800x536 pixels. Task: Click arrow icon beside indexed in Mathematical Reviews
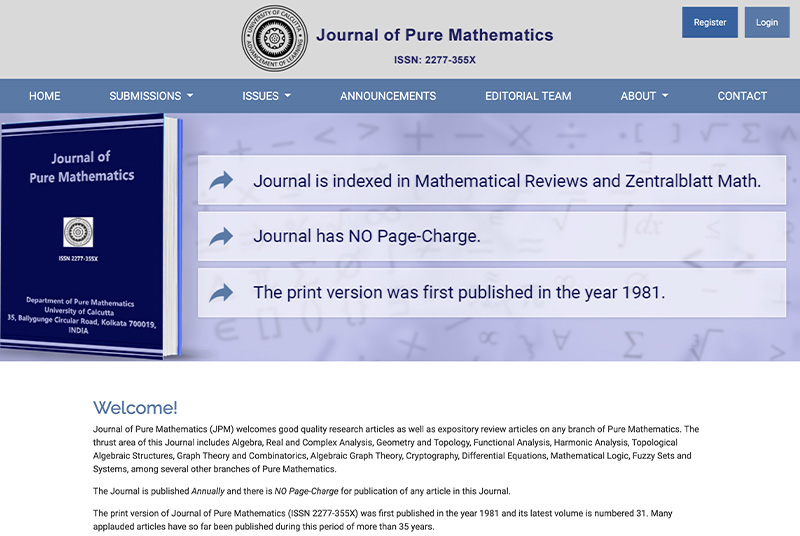pyautogui.click(x=221, y=181)
